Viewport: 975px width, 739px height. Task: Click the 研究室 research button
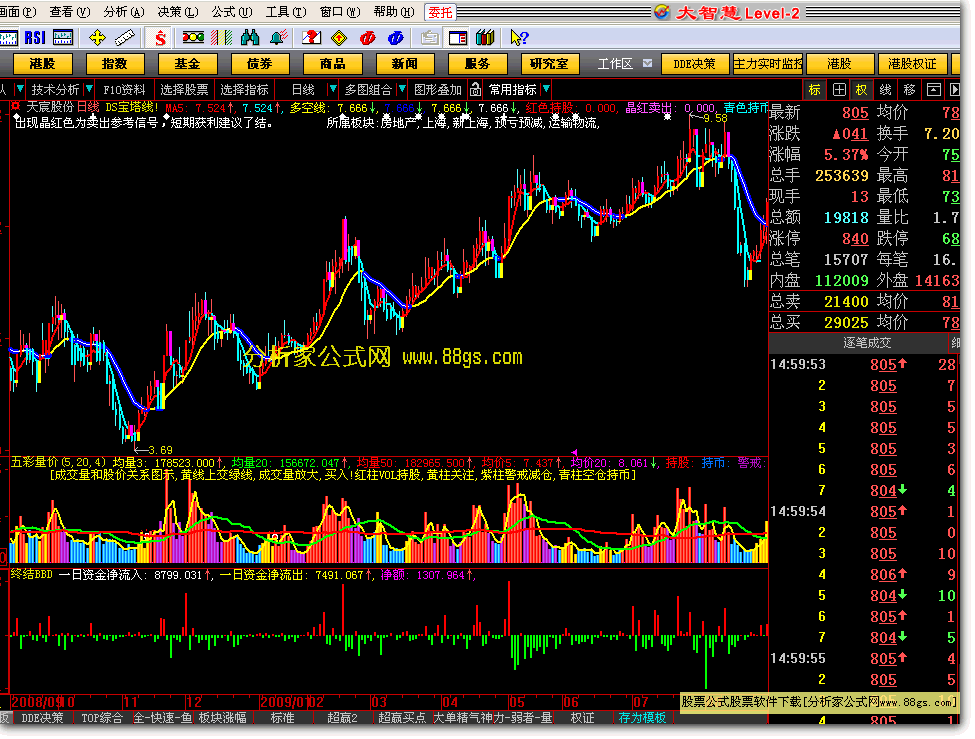(x=550, y=63)
